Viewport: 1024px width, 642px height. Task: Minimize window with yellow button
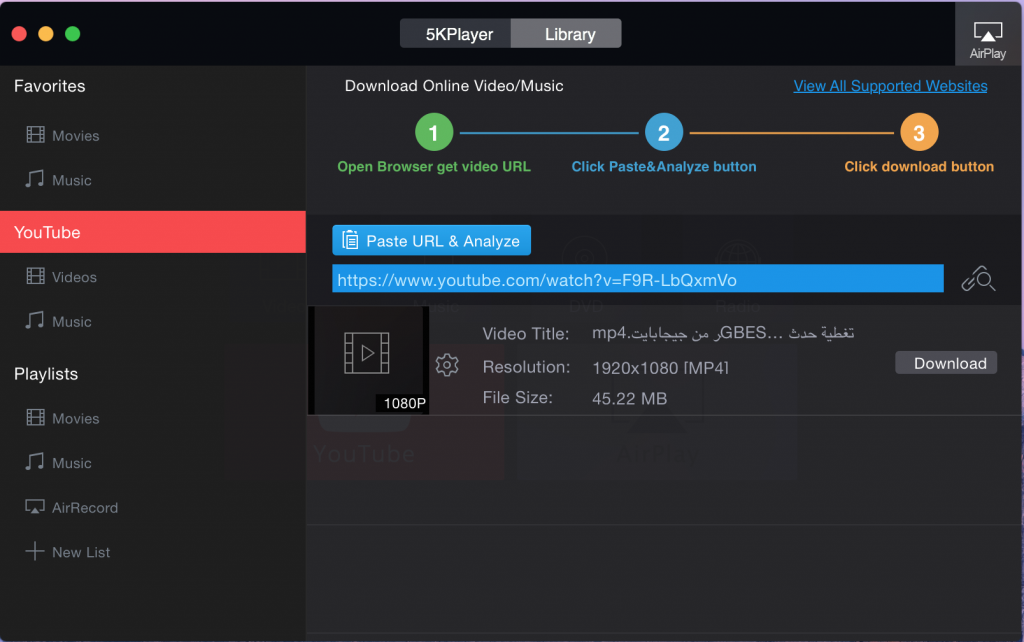(46, 34)
